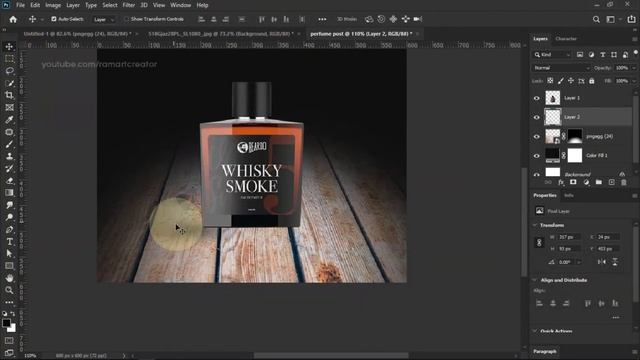This screenshot has width=640, height=360.
Task: Open the Kind filter dropdown
Action: click(x=553, y=55)
